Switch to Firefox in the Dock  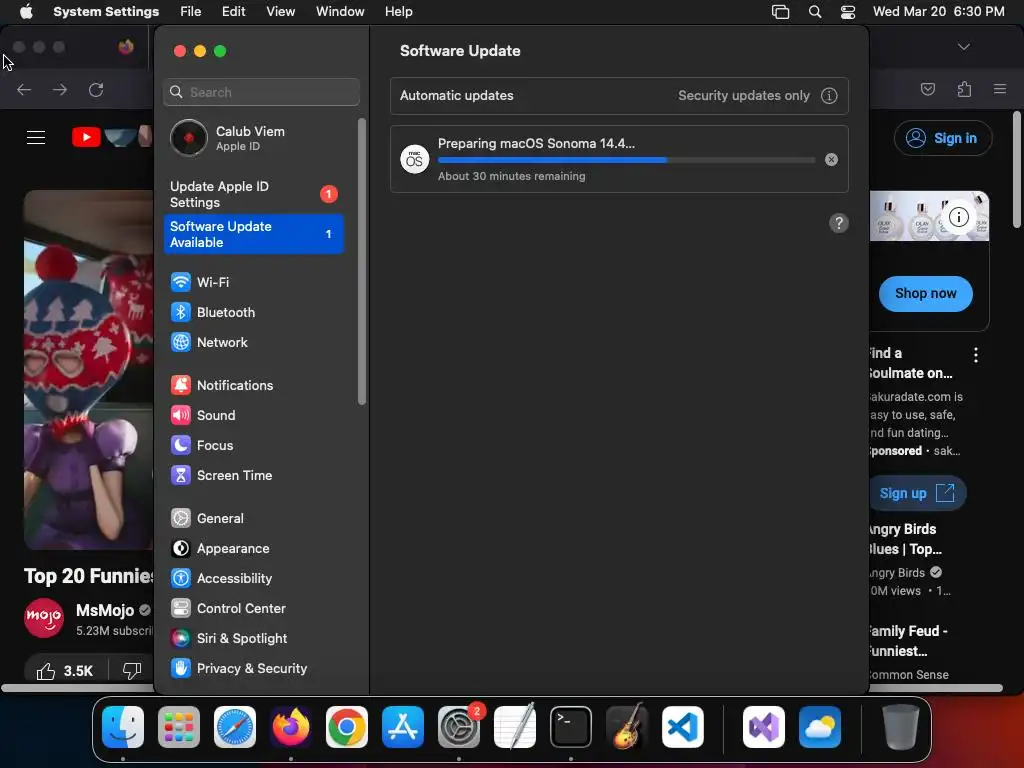click(291, 727)
